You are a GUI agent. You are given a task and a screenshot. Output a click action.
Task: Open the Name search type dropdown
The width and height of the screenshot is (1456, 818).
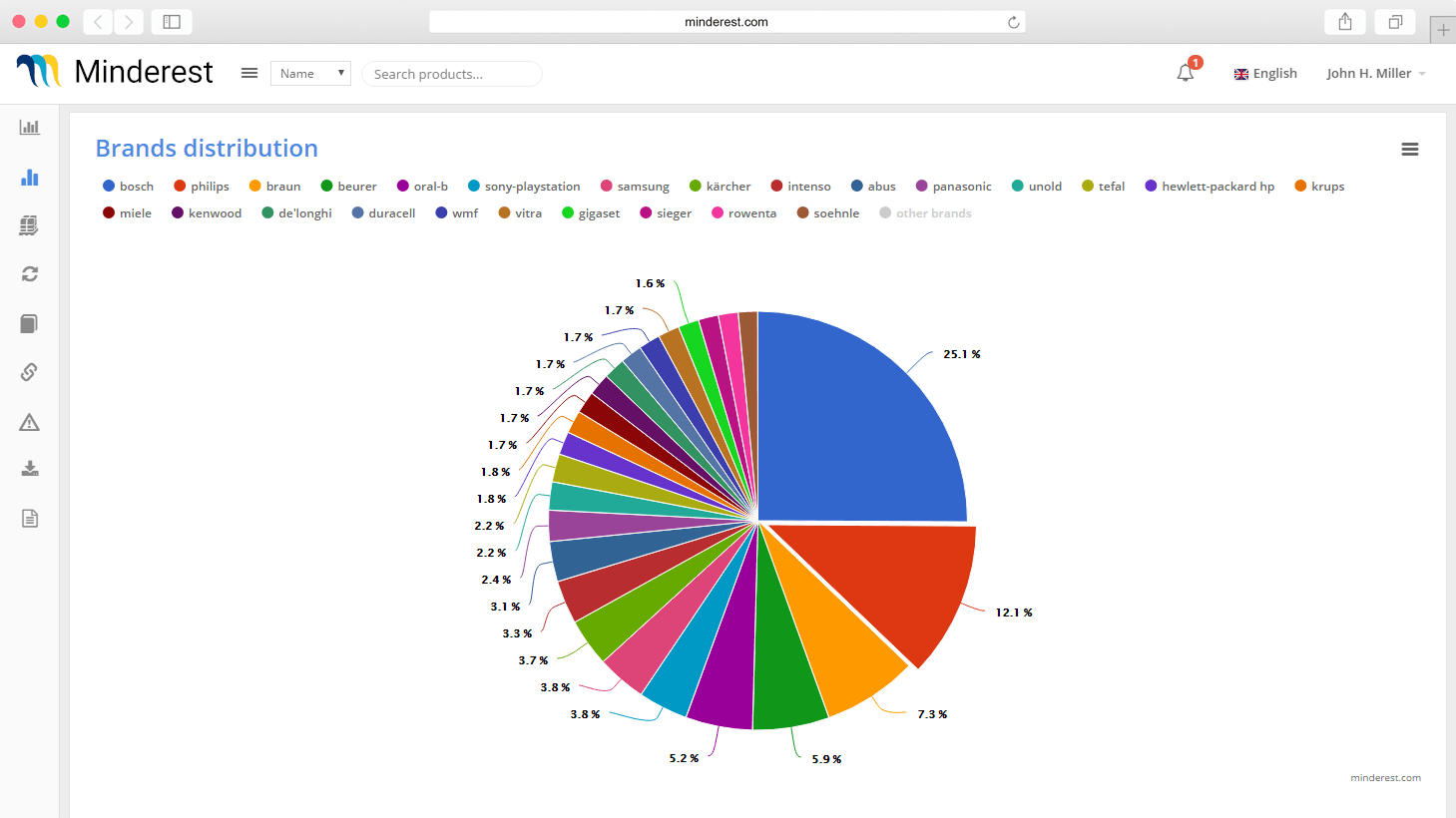point(310,73)
